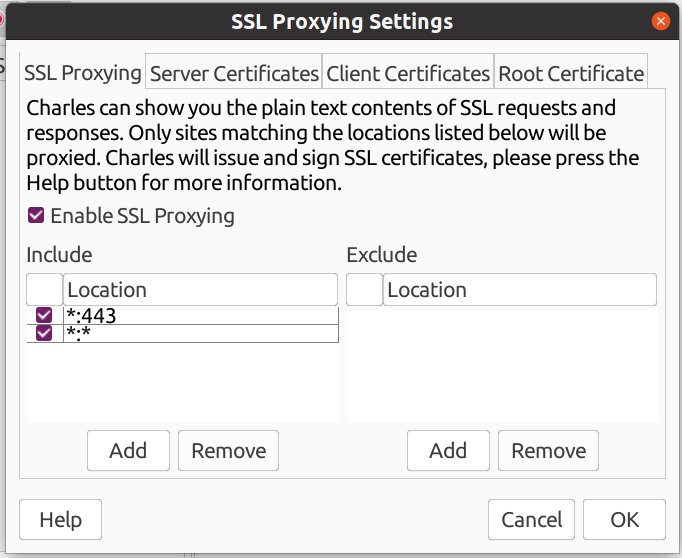The image size is (682, 558).
Task: Click the Exclude Location column header
Action: tap(520, 290)
